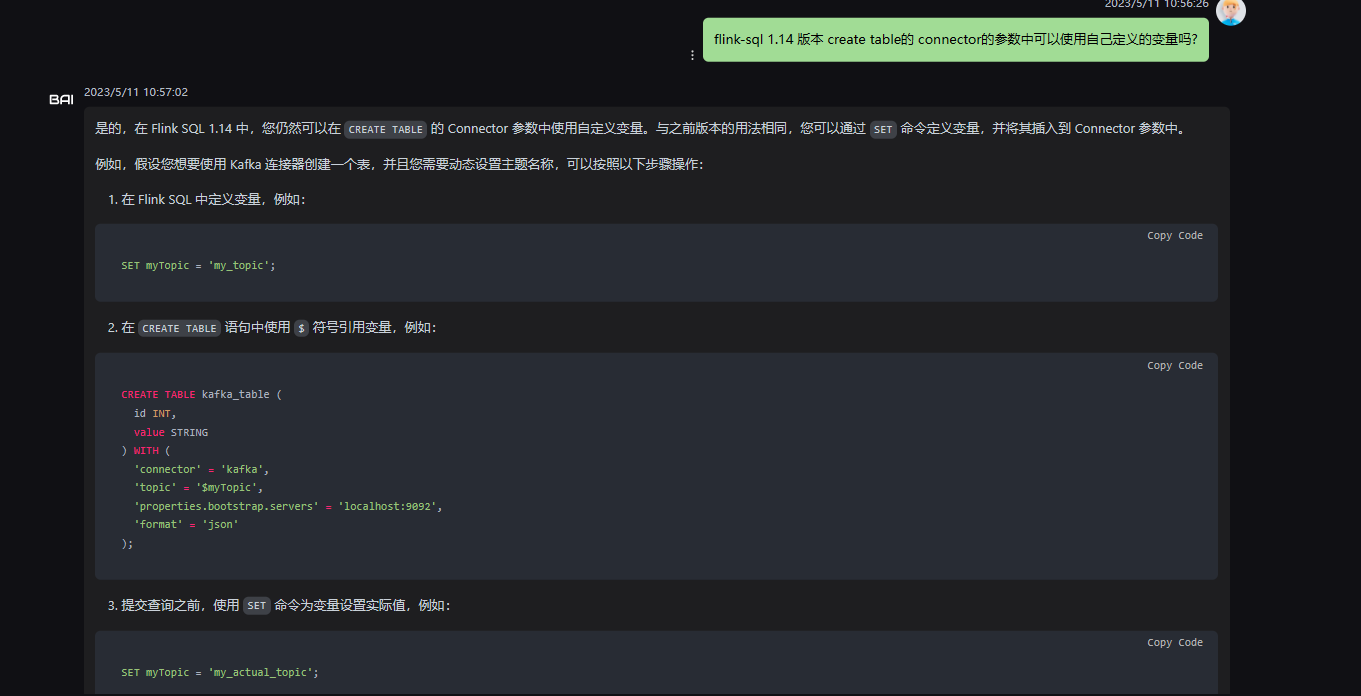Click the code line ) WITH (
The image size is (1361, 696).
coord(146,451)
